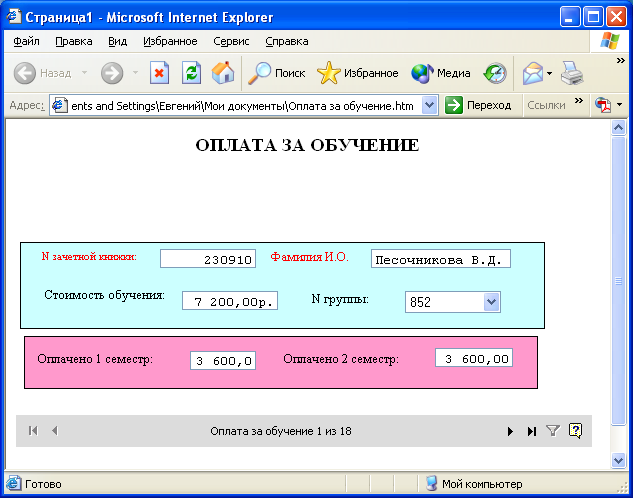This screenshot has width=633, height=498.
Task: Go to the previous record arrow
Action: coord(55,431)
